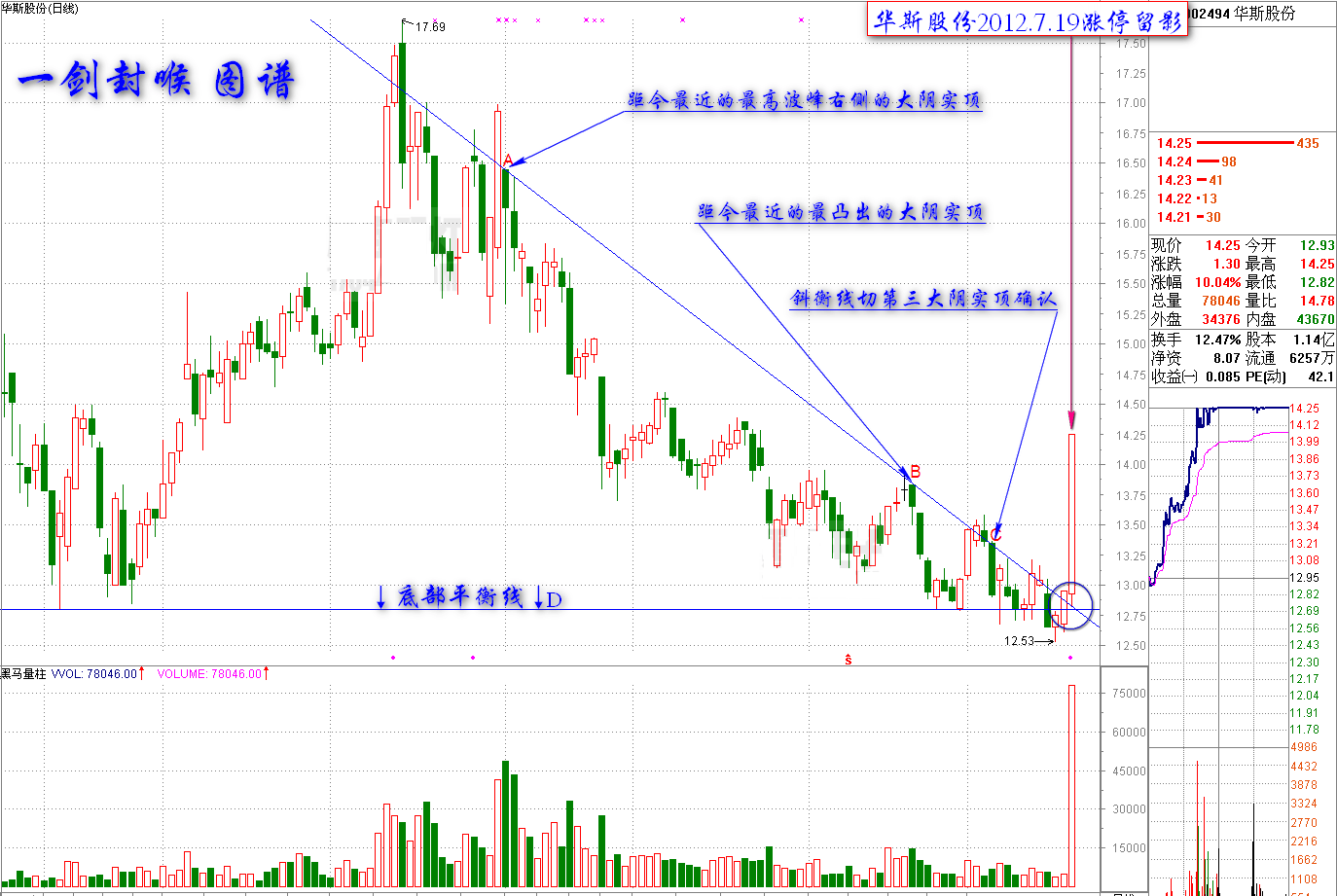
Task: Click the 华斯股份2012.7.19涨停留影 red banner
Action: (x=1028, y=20)
